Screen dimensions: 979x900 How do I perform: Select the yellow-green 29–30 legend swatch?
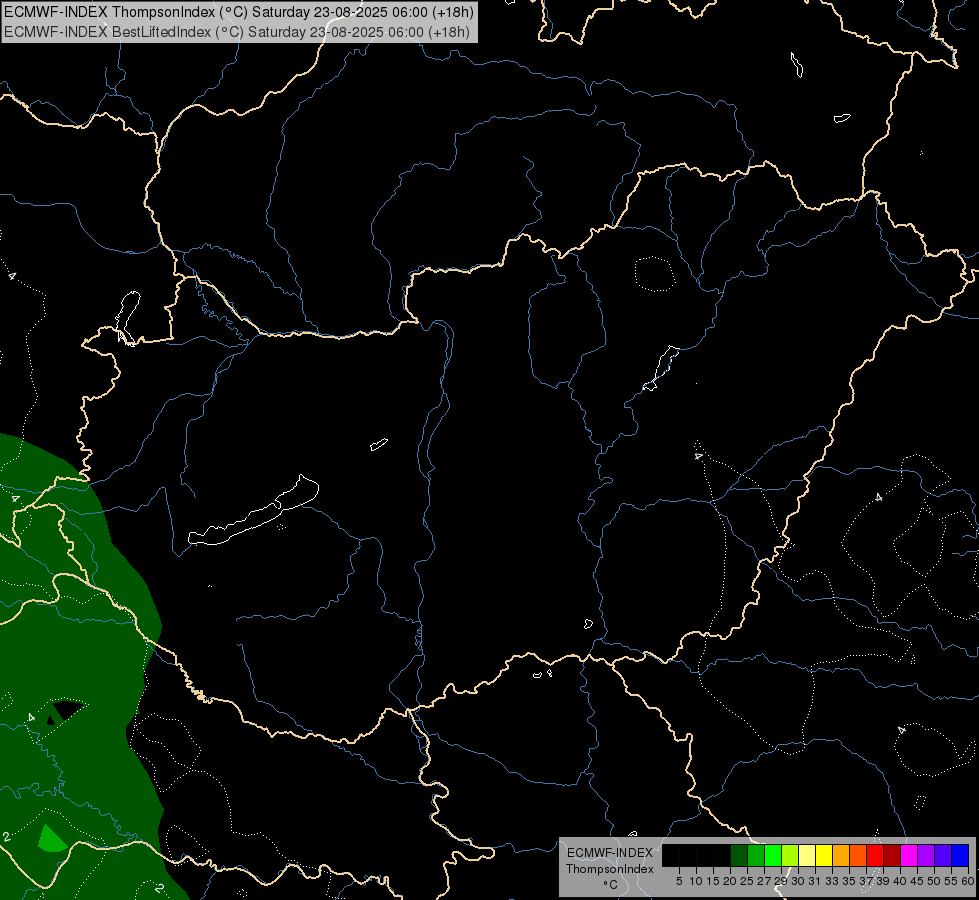(790, 855)
